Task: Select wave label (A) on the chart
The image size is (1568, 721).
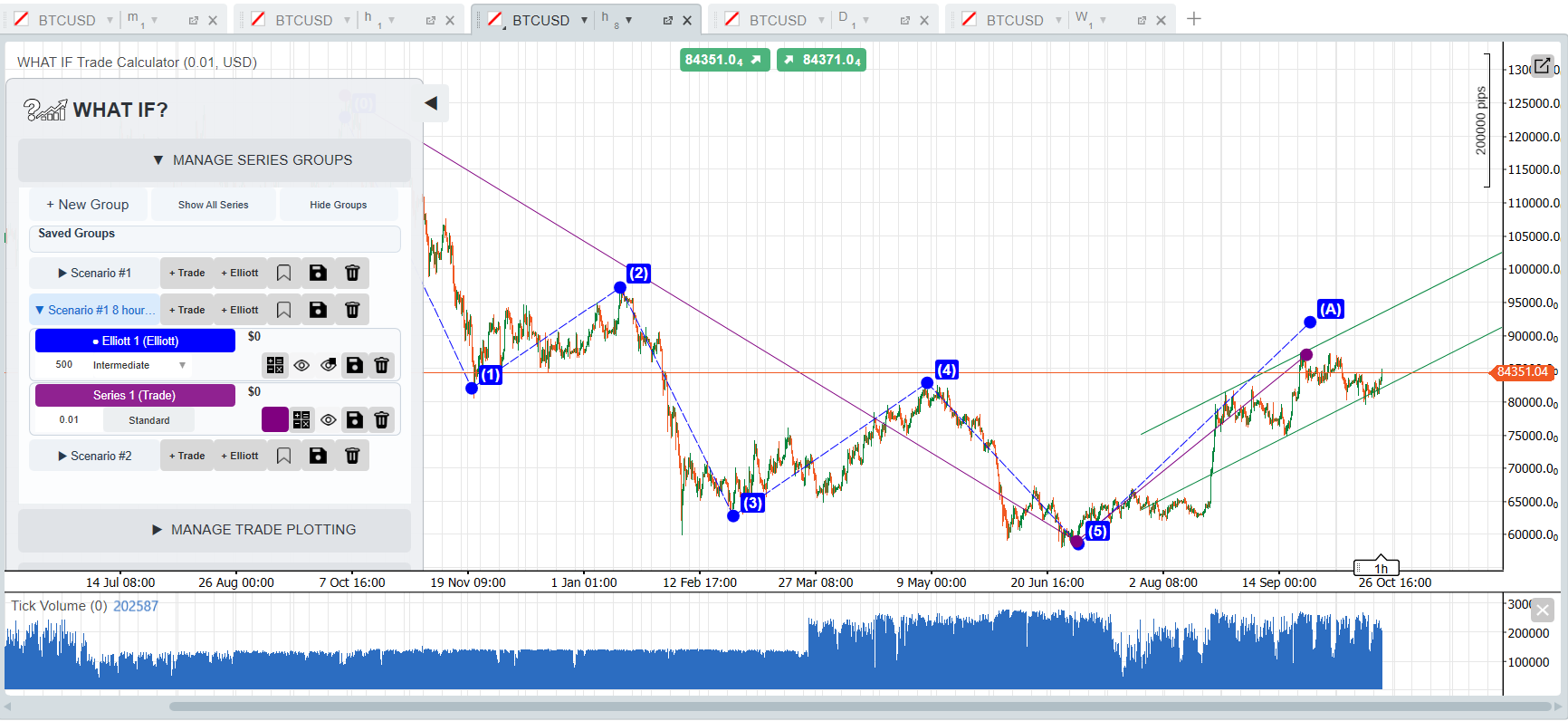Action: pyautogui.click(x=1330, y=309)
